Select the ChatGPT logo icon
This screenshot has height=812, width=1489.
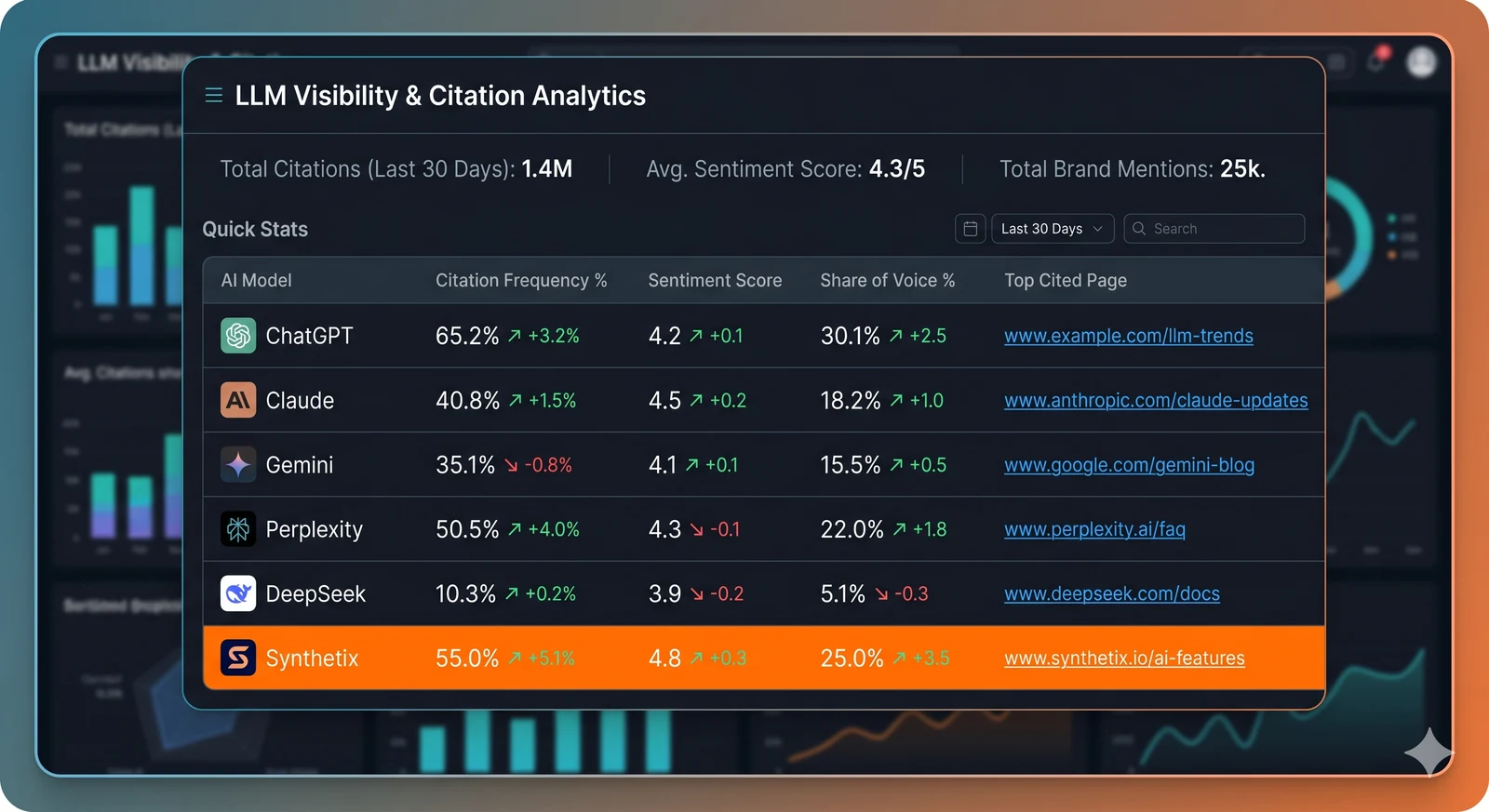(238, 335)
